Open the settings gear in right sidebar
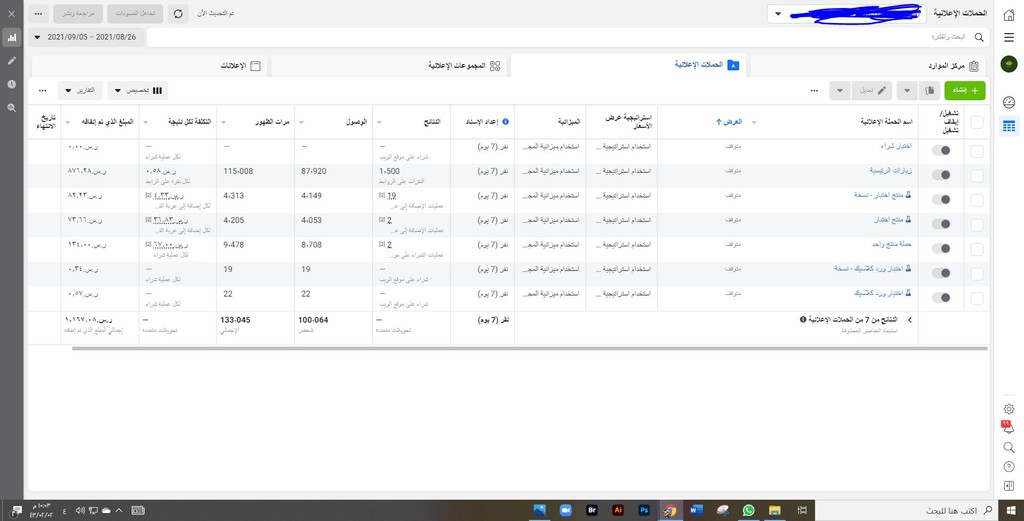The image size is (1024, 521). 1009,409
